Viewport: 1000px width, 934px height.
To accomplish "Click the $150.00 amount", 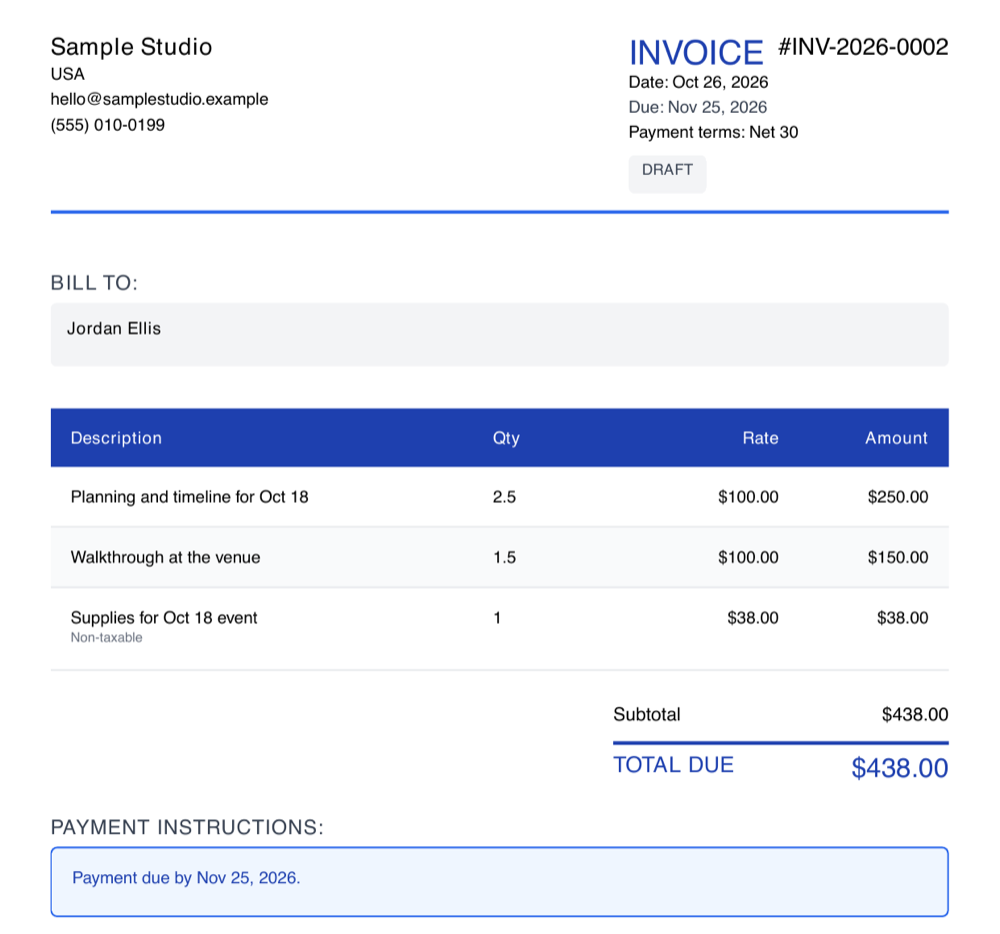I will point(897,557).
